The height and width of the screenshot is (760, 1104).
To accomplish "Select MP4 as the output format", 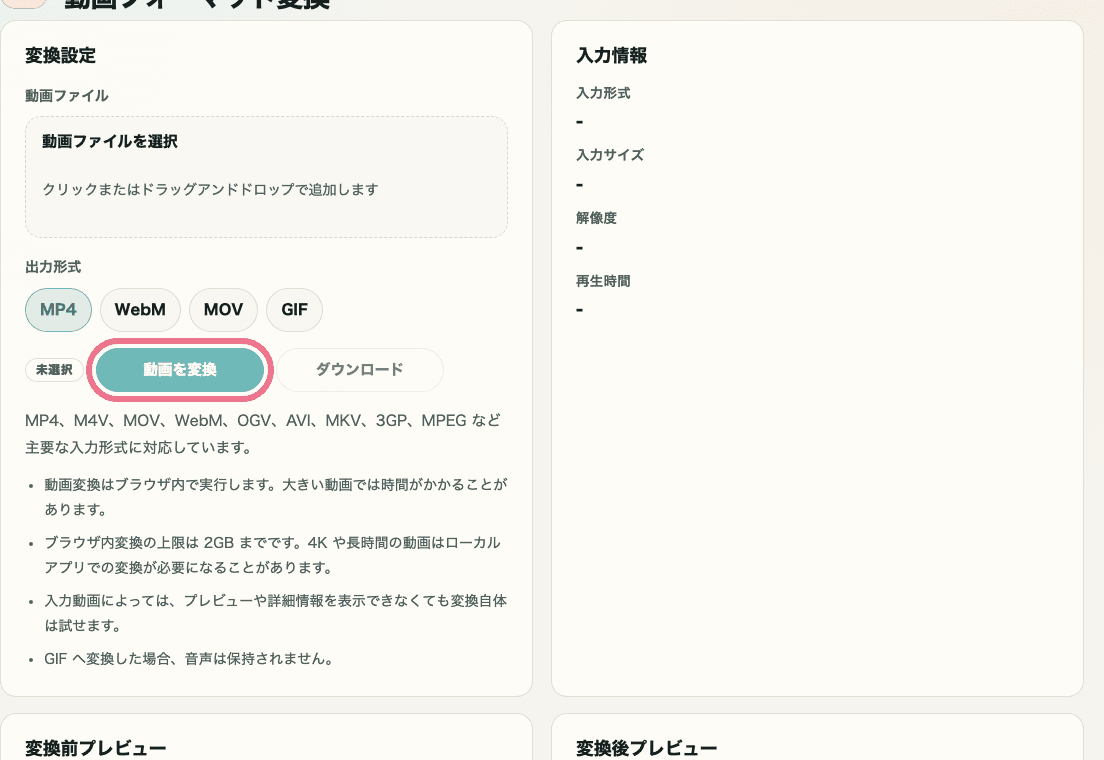I will pos(58,310).
